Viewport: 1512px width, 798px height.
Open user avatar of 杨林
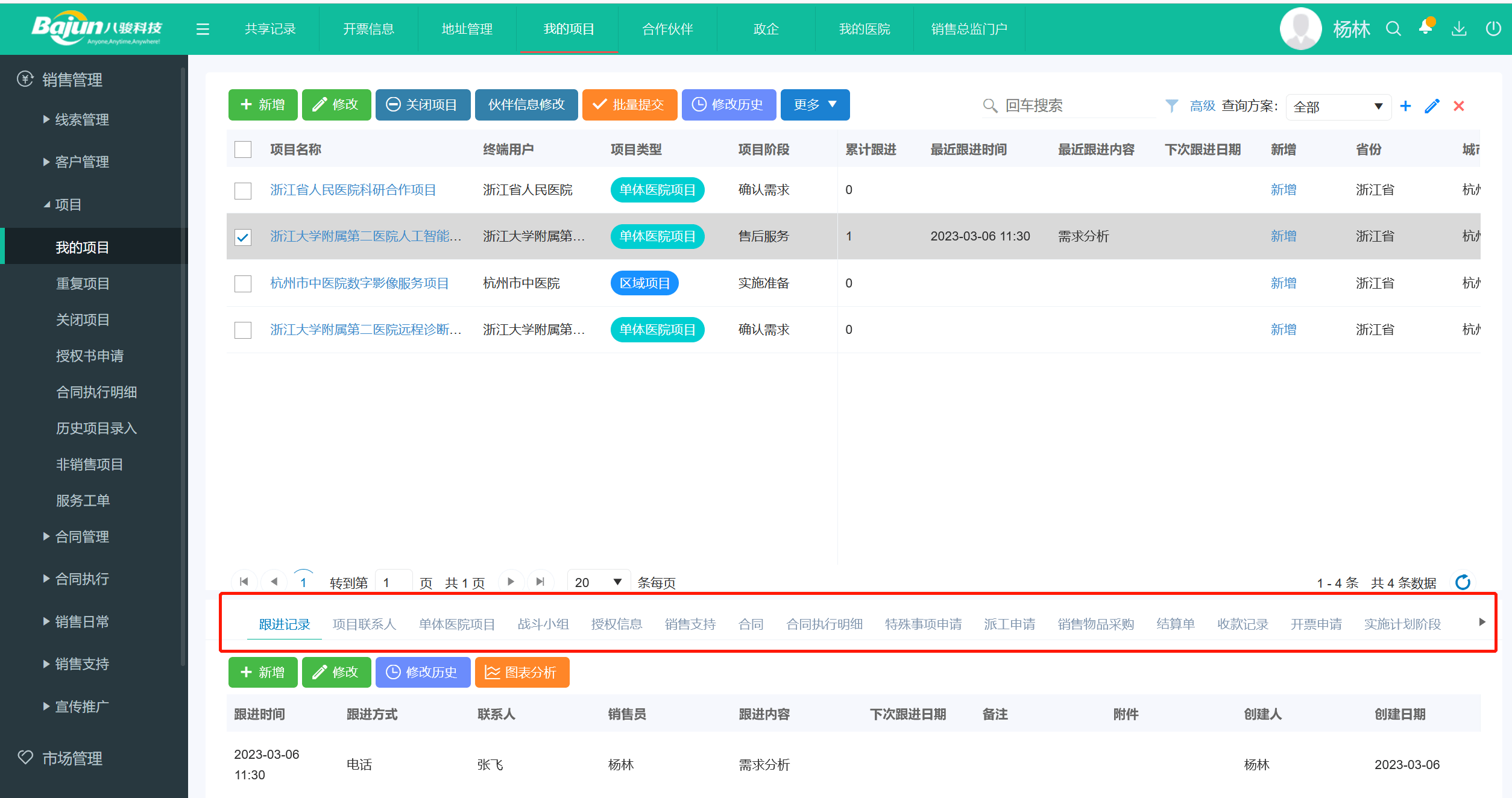1300,28
